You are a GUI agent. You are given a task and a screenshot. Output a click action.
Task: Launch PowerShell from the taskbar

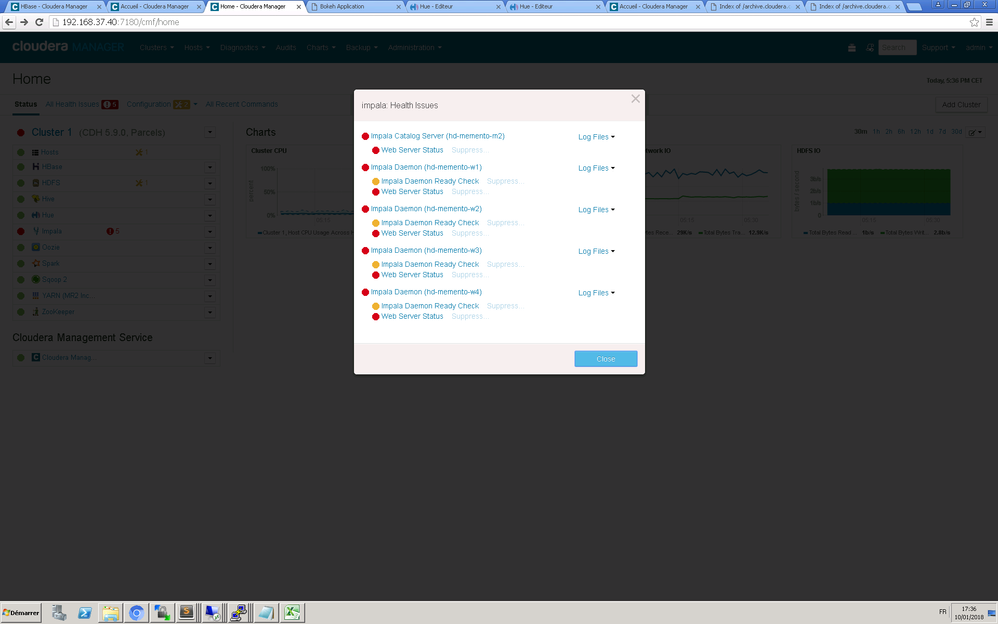point(85,612)
